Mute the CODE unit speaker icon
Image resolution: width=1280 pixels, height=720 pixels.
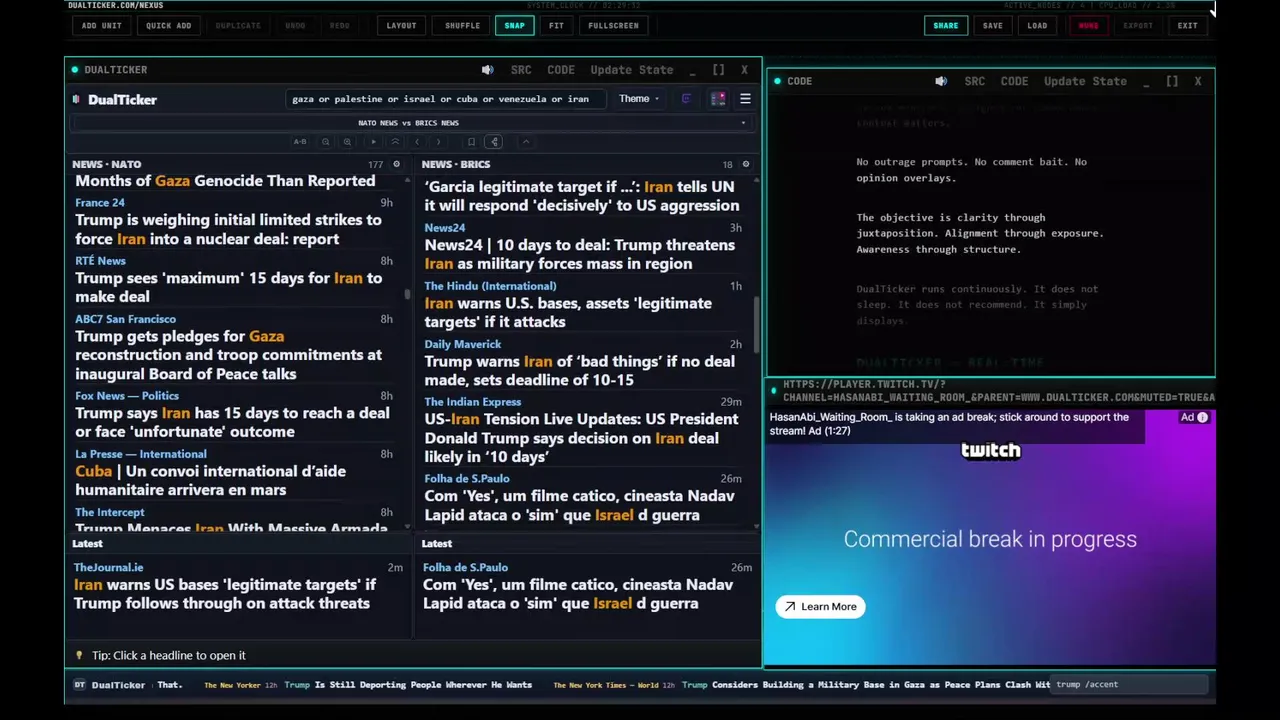pyautogui.click(x=941, y=81)
